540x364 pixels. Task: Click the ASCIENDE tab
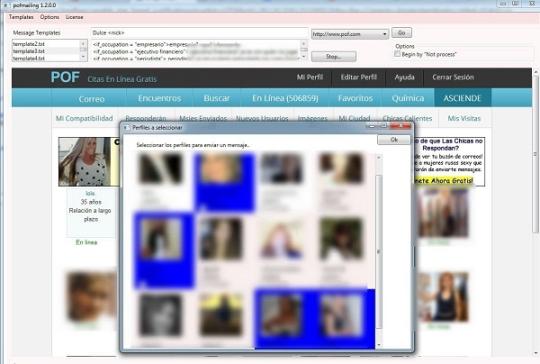tap(462, 98)
